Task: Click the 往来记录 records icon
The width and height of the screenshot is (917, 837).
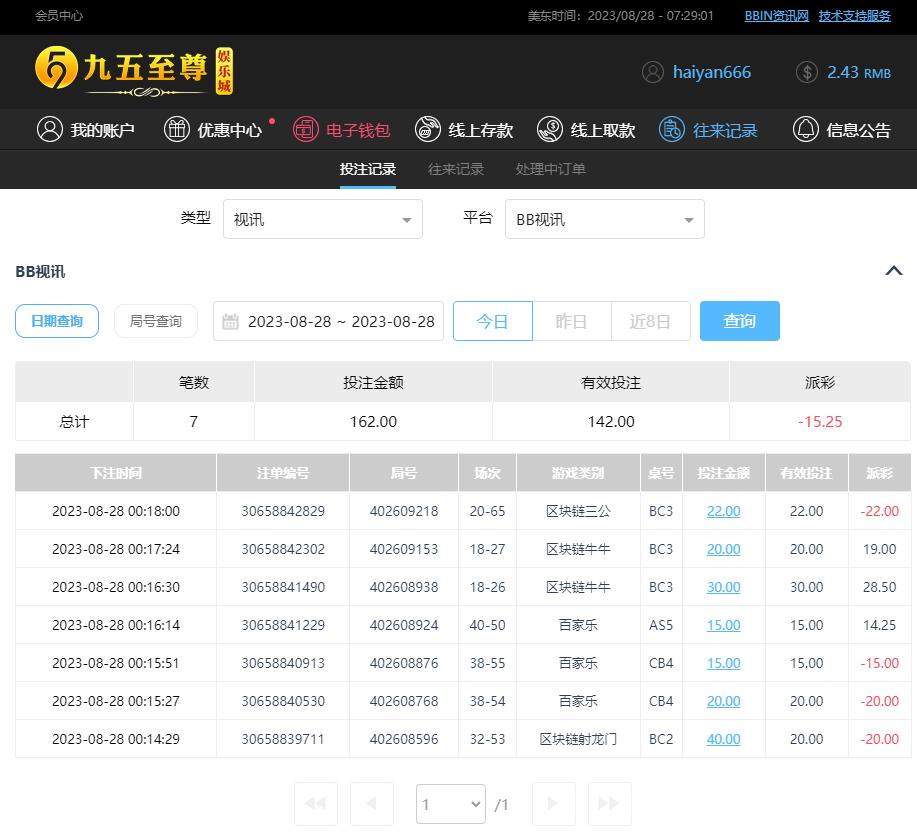Action: click(x=671, y=129)
